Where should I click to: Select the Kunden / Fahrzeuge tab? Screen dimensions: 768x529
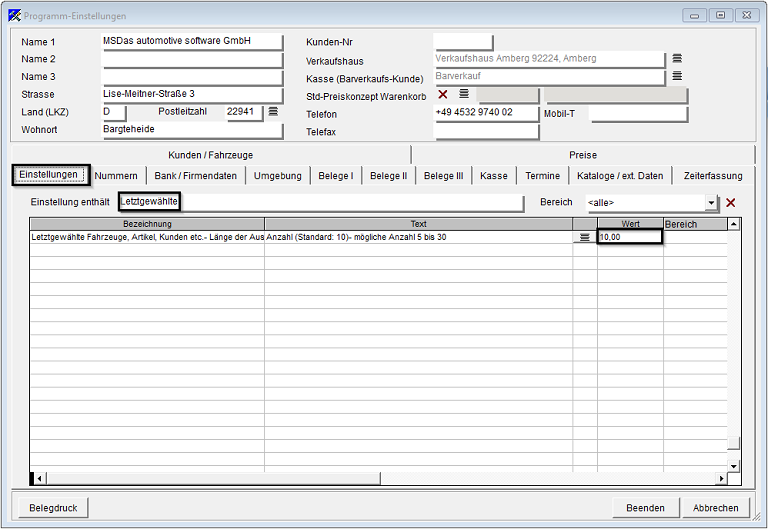pyautogui.click(x=211, y=155)
